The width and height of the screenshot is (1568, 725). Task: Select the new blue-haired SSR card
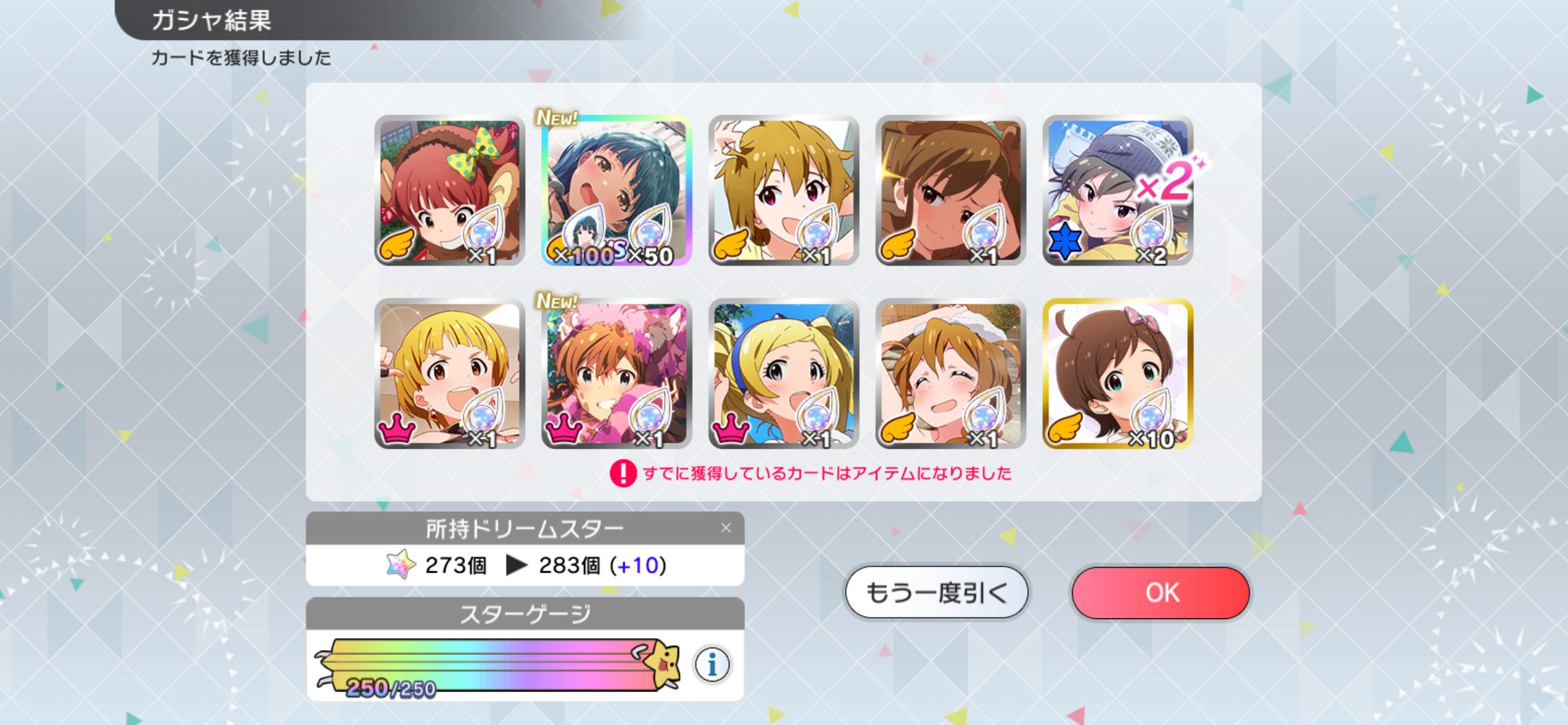[616, 190]
